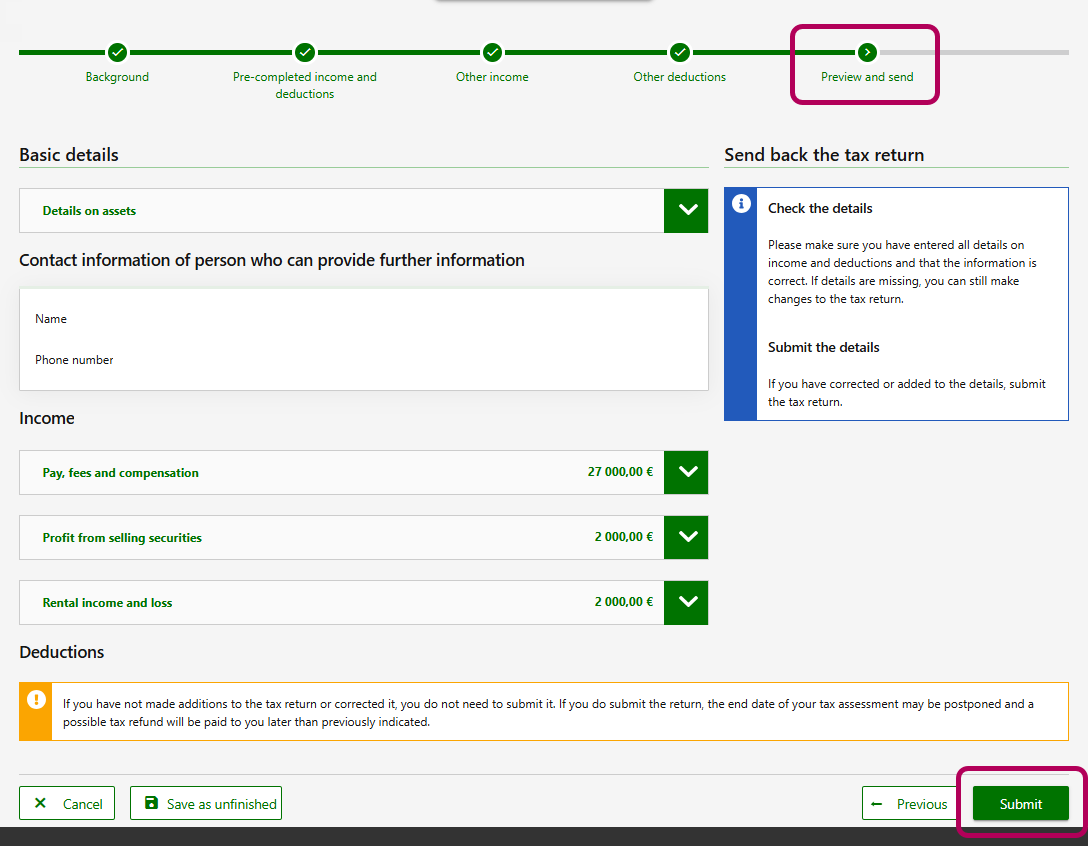Click the orange warning exclamation icon
This screenshot has height=846, width=1088.
[x=36, y=699]
